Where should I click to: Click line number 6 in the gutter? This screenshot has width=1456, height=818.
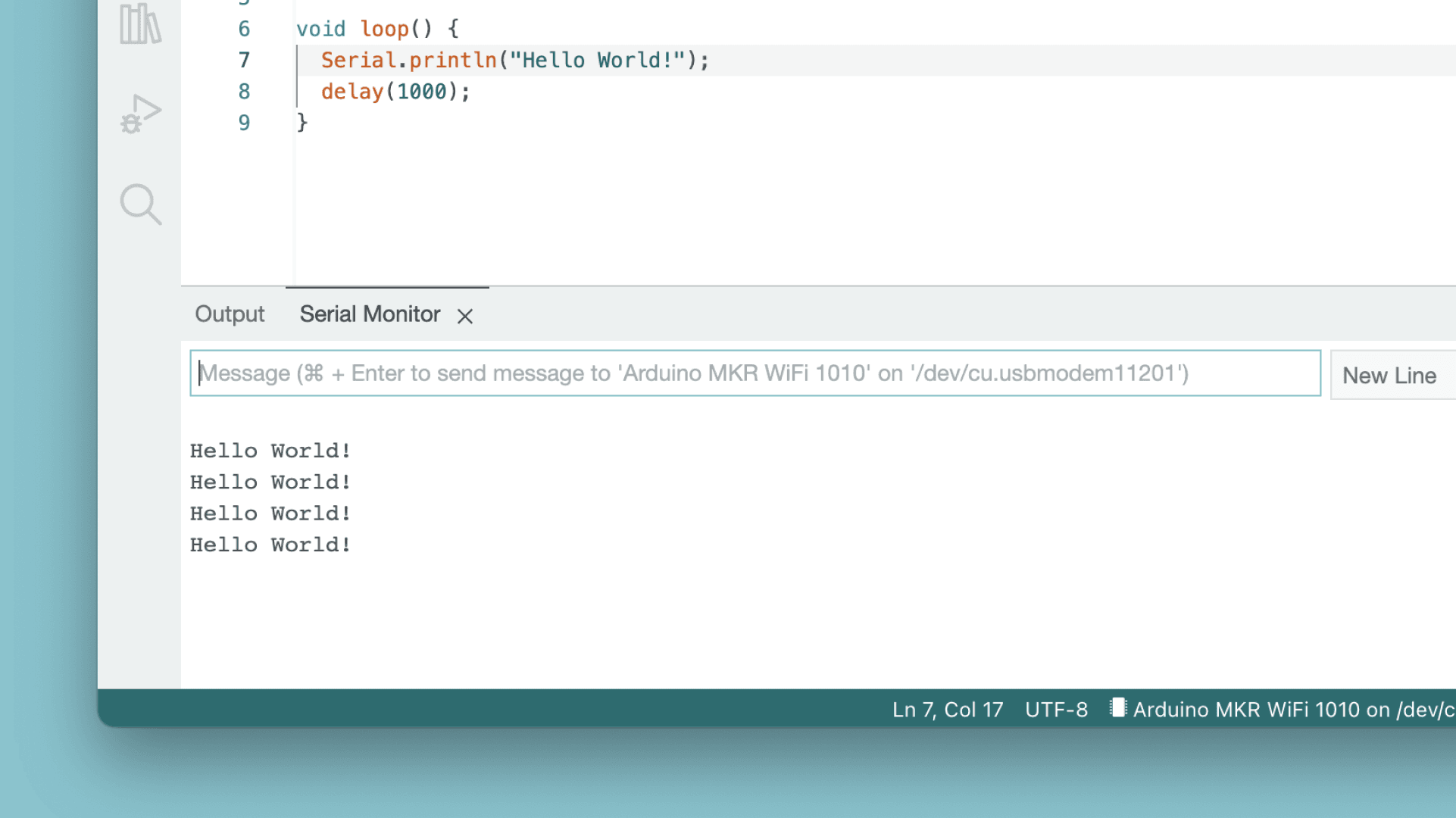(244, 29)
